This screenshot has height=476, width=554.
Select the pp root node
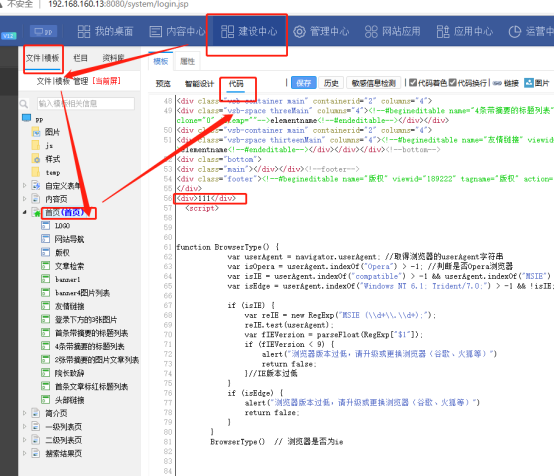pos(33,119)
